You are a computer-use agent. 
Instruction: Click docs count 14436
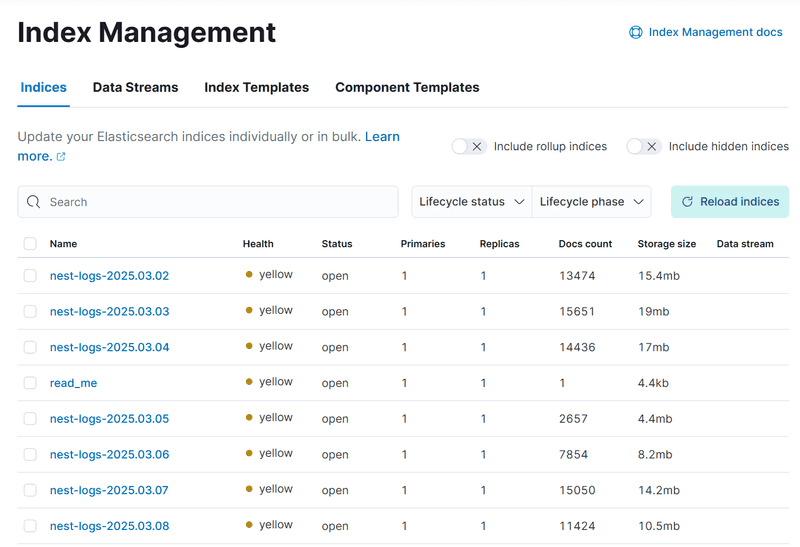point(577,347)
